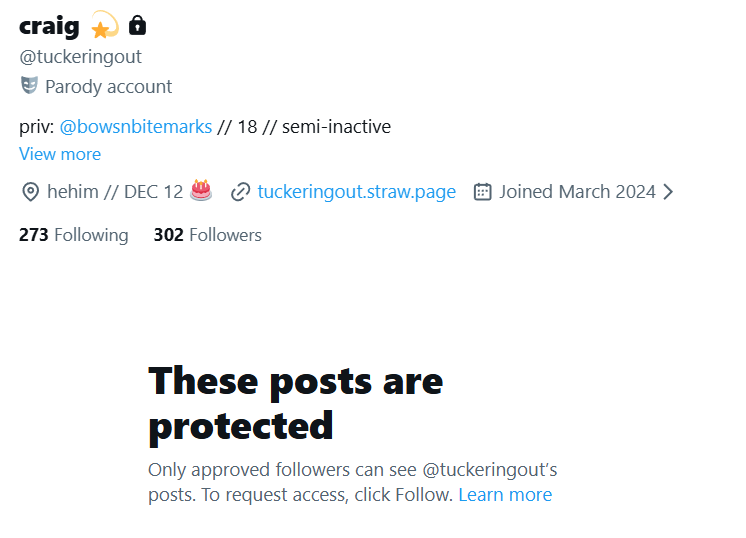Expand the chevron after Joined March 2024
The image size is (746, 538).
point(668,191)
